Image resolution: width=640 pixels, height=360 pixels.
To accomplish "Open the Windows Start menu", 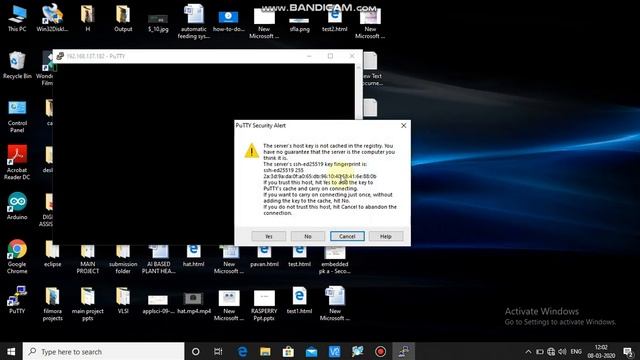I will (x=11, y=351).
